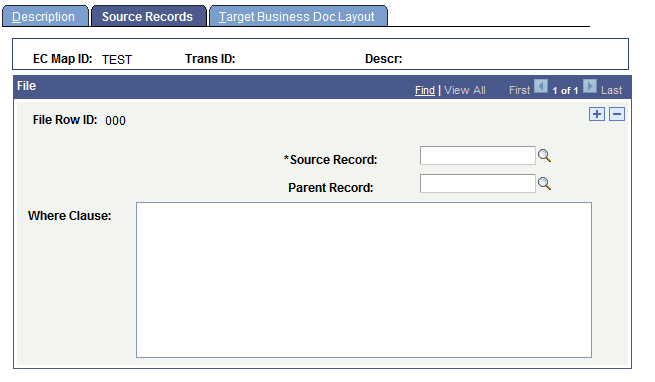Click View All in the File header
The height and width of the screenshot is (382, 655).
tap(465, 90)
